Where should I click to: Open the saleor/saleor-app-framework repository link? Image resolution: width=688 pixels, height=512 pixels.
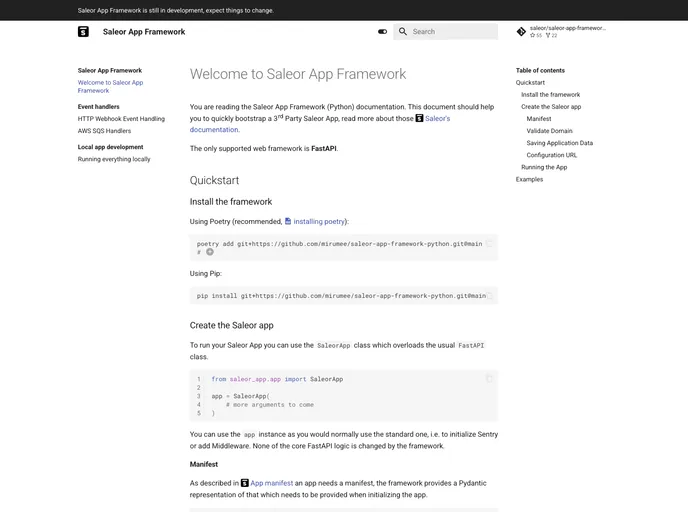coord(561,32)
